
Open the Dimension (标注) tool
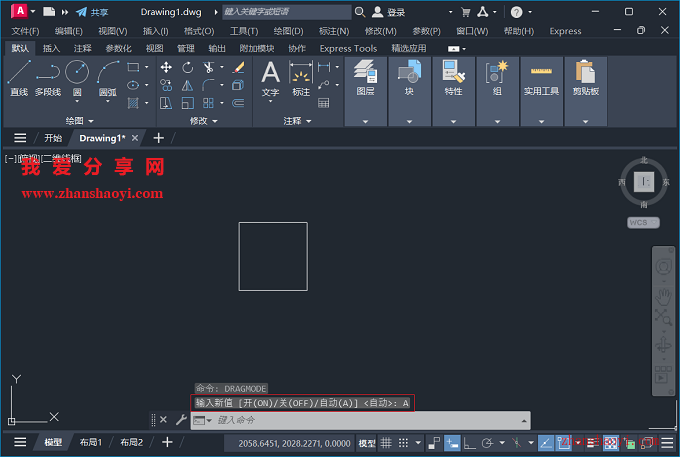301,78
